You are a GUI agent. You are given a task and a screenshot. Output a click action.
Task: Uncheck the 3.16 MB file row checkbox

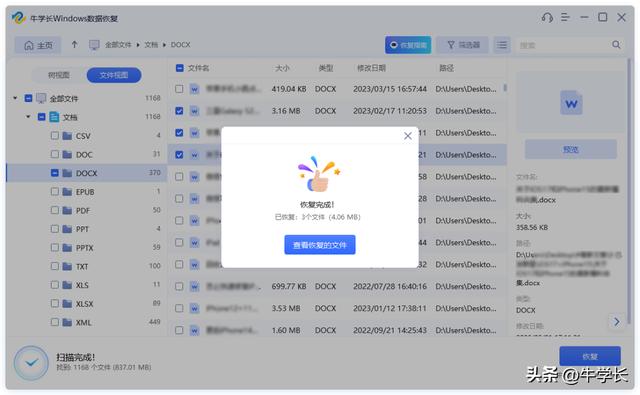[179, 111]
